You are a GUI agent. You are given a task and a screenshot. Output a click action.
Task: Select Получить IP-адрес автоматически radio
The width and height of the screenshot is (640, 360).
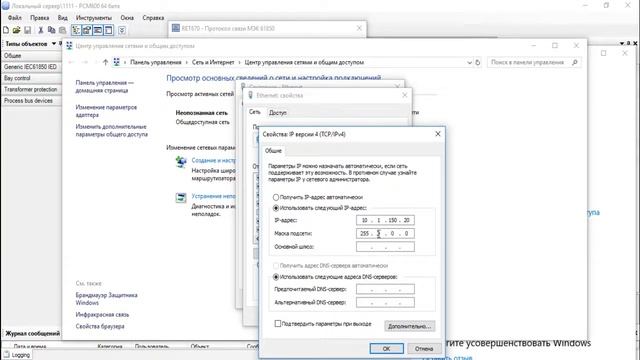pyautogui.click(x=276, y=198)
